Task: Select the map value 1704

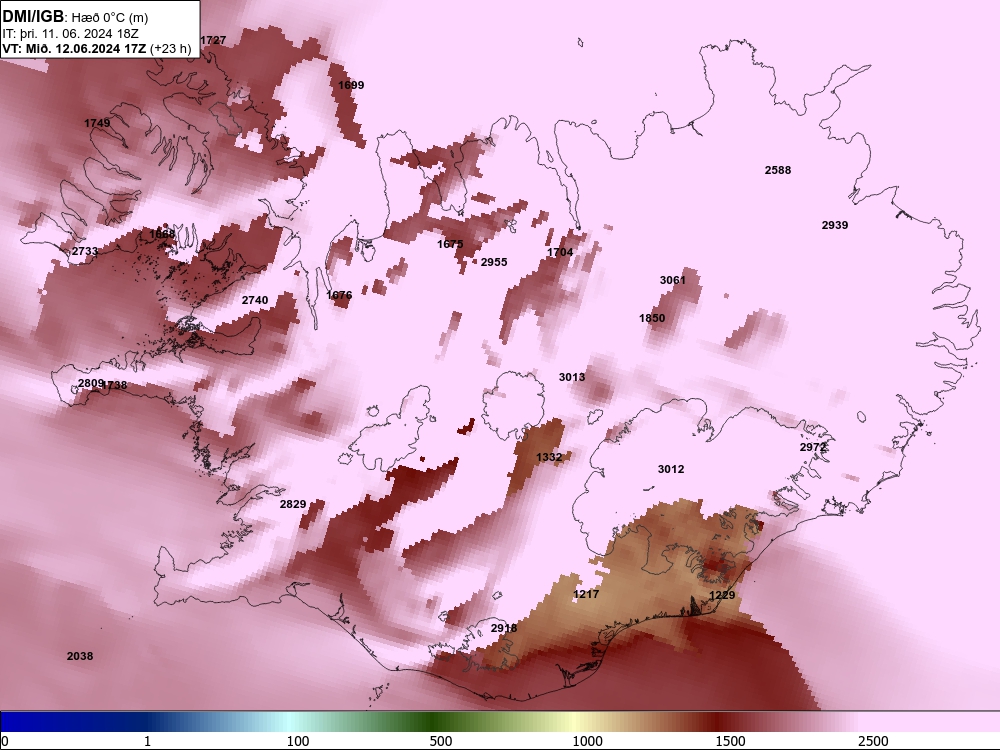Action: click(560, 253)
